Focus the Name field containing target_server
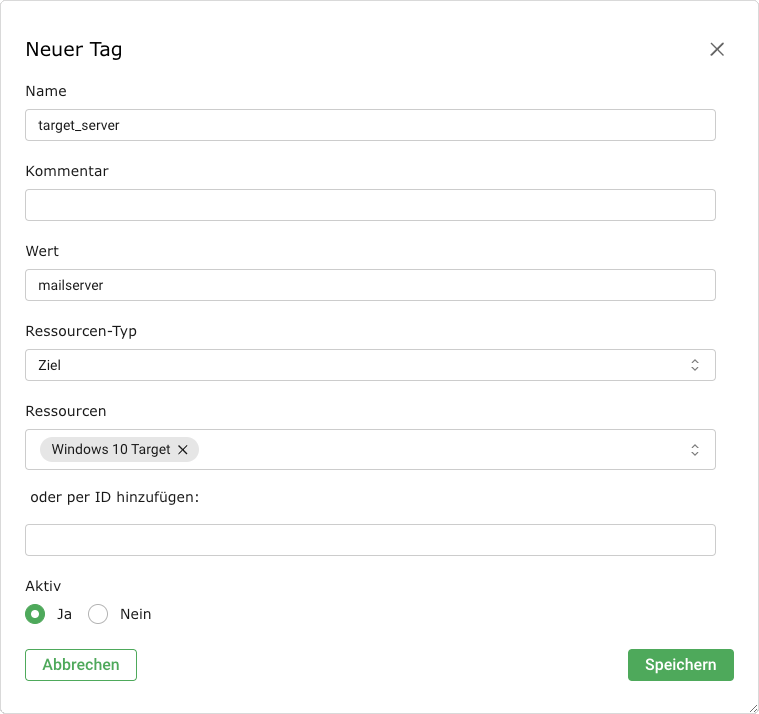Screen dimensions: 759x714 point(370,125)
